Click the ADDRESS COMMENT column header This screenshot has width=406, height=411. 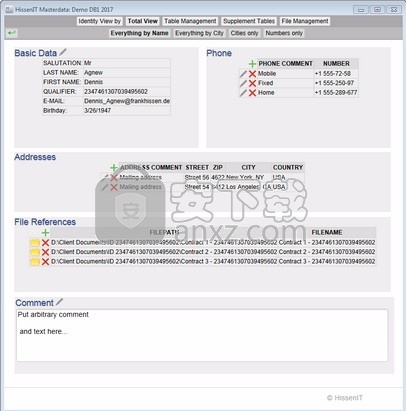point(151,168)
